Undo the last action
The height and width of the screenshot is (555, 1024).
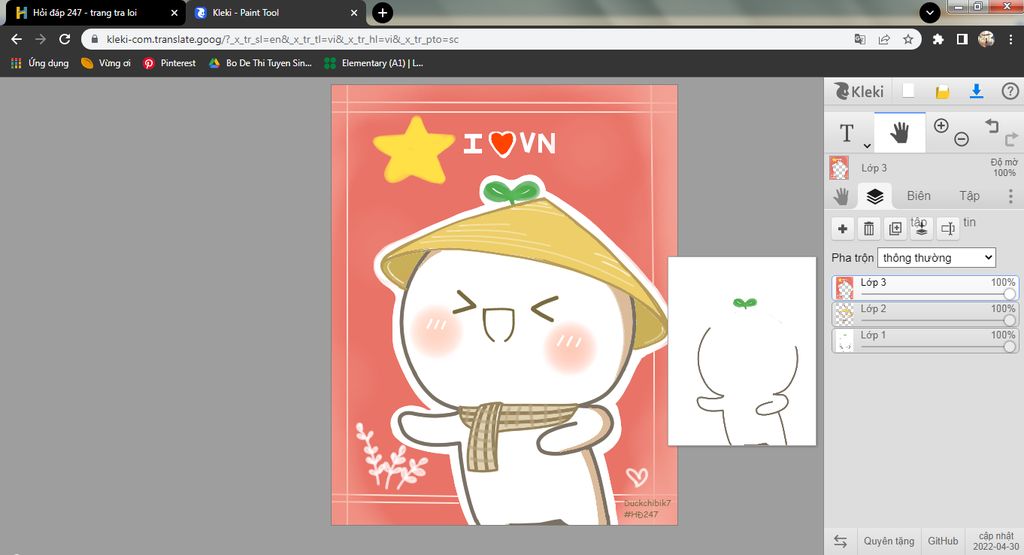992,125
